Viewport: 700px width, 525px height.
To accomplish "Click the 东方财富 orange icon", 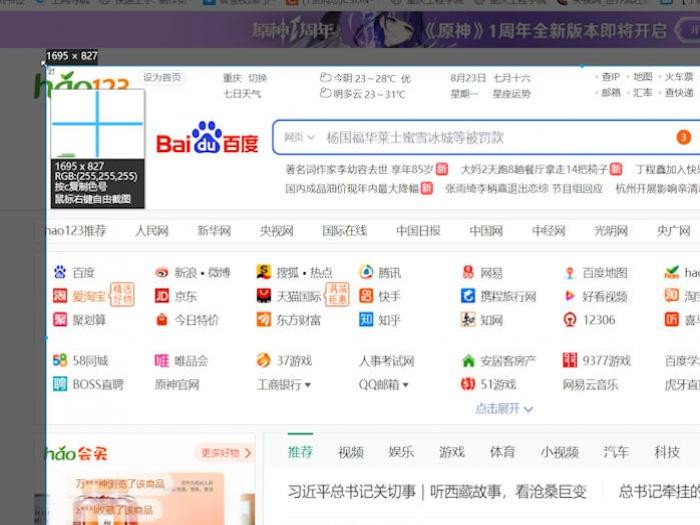I will pos(264,320).
